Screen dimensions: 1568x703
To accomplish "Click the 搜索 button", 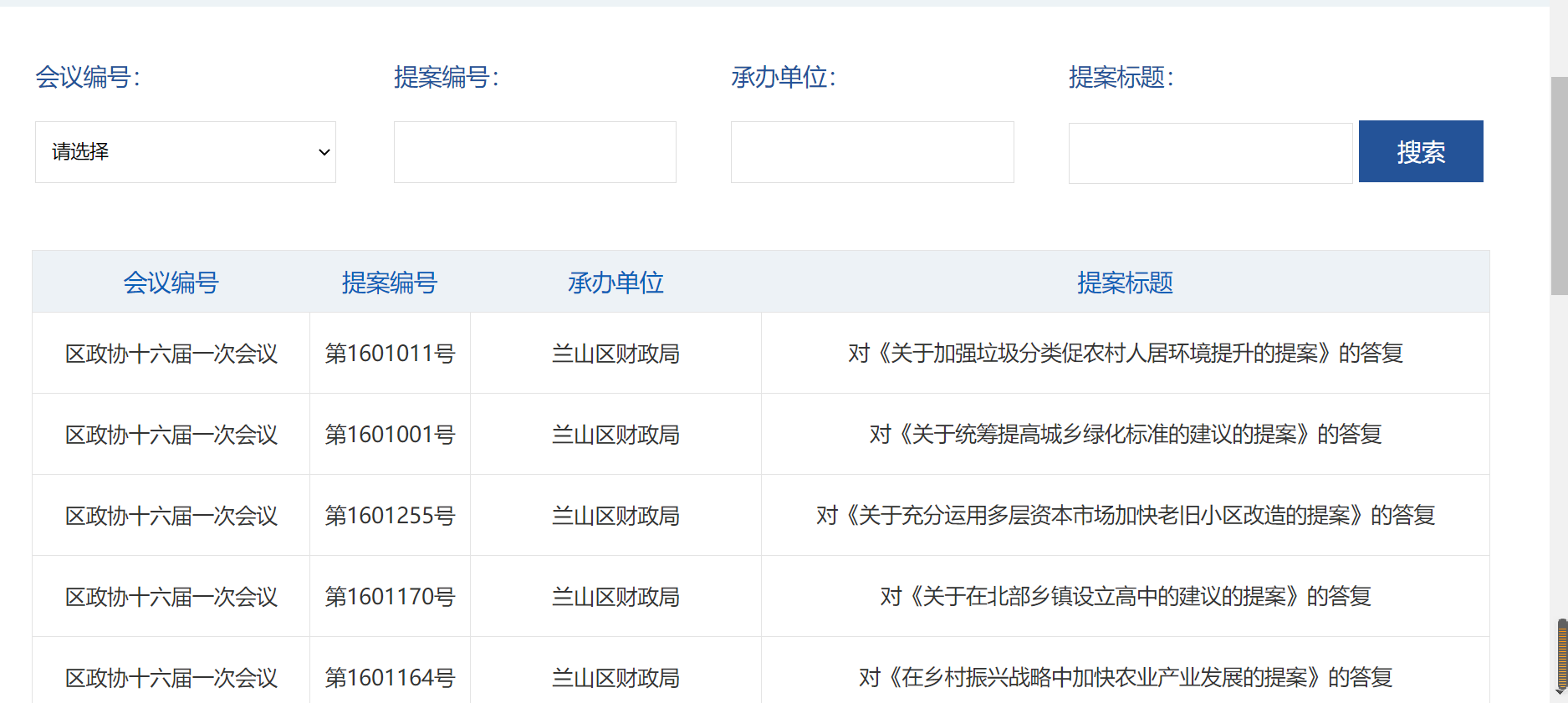I will click(x=1421, y=151).
